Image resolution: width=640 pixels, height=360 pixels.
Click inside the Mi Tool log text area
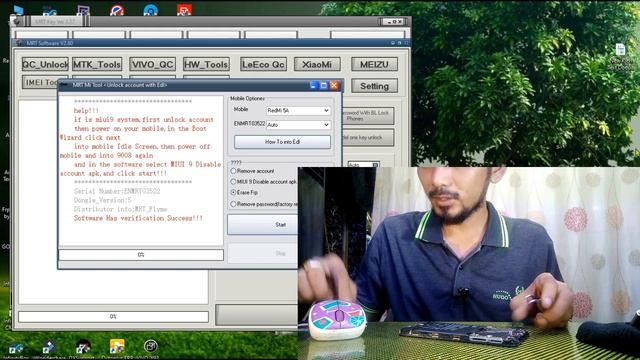[x=141, y=171]
